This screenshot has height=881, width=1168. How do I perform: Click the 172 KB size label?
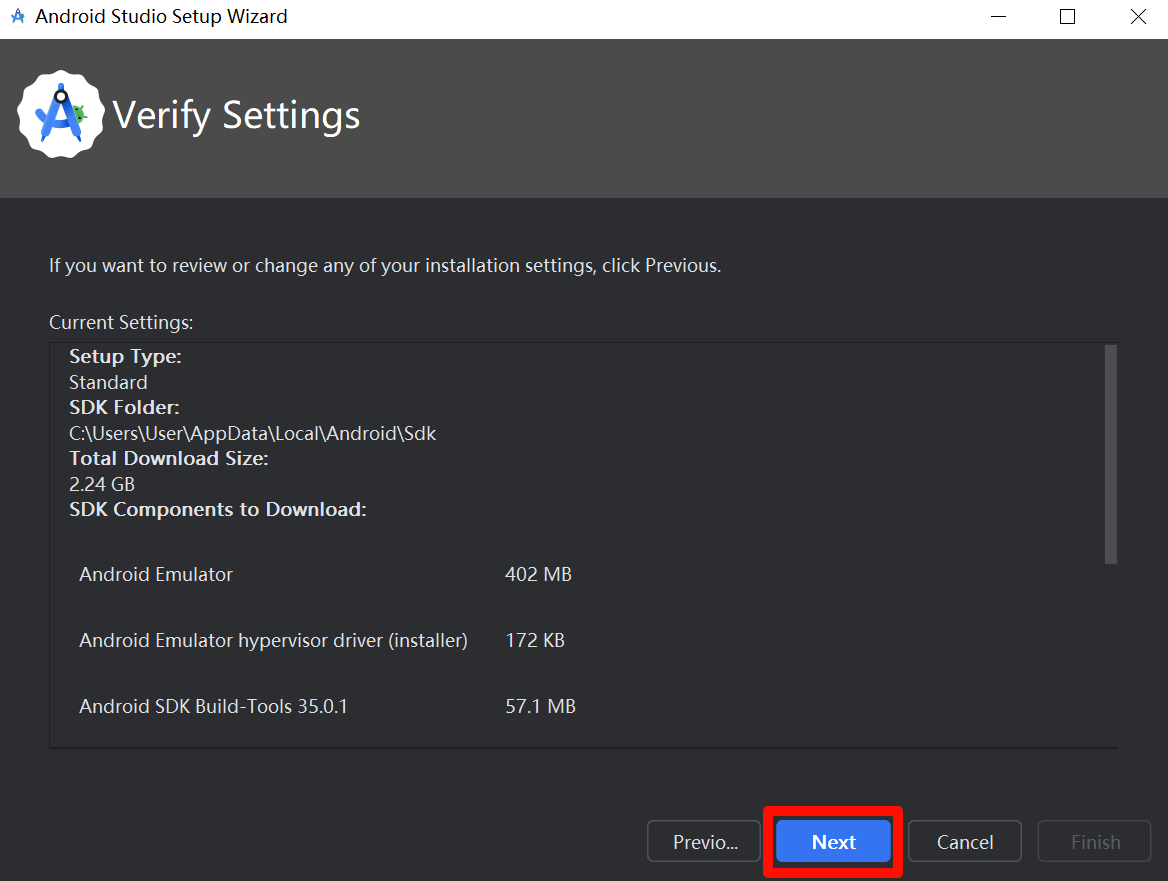534,640
